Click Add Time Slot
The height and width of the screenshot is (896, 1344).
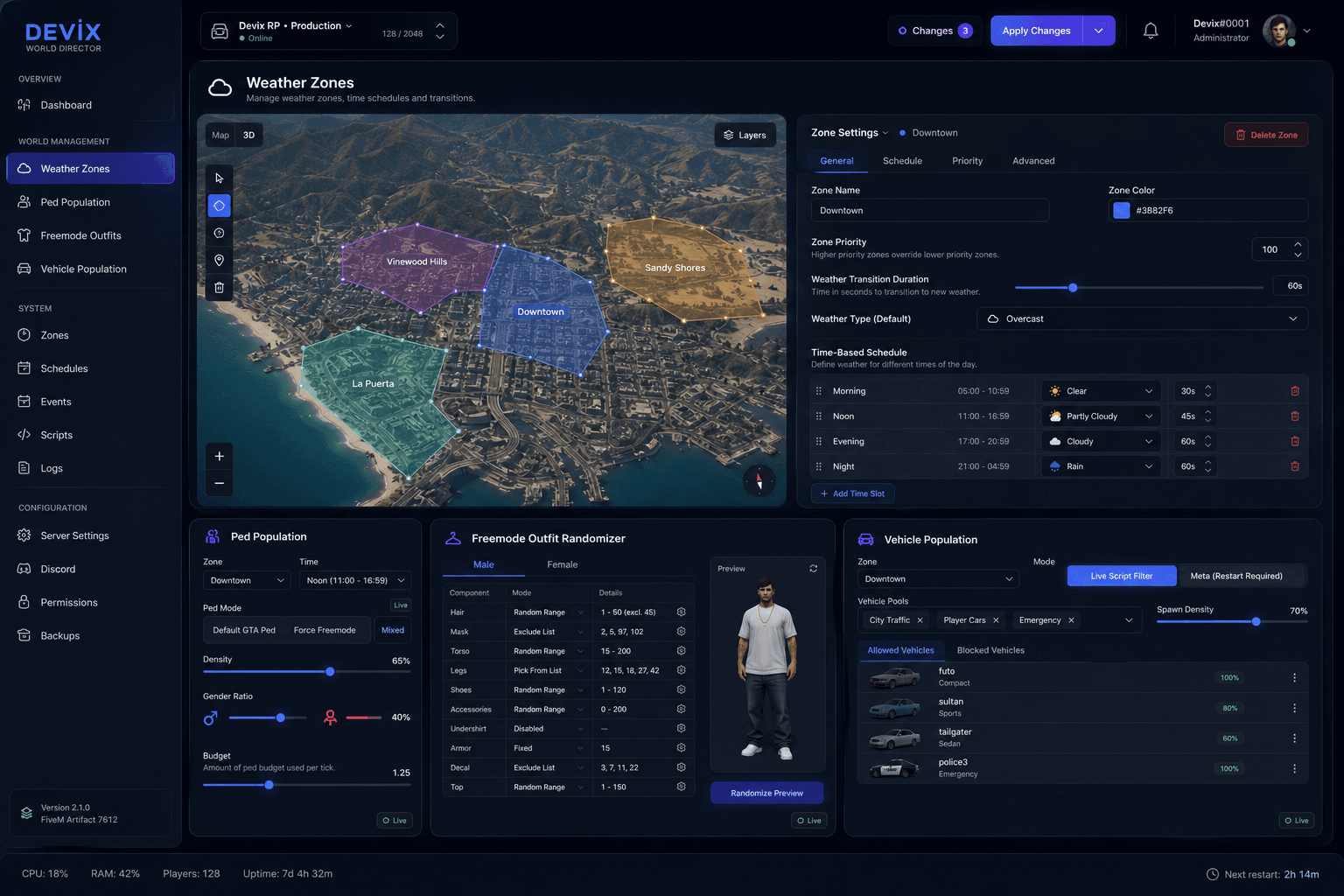pos(853,493)
